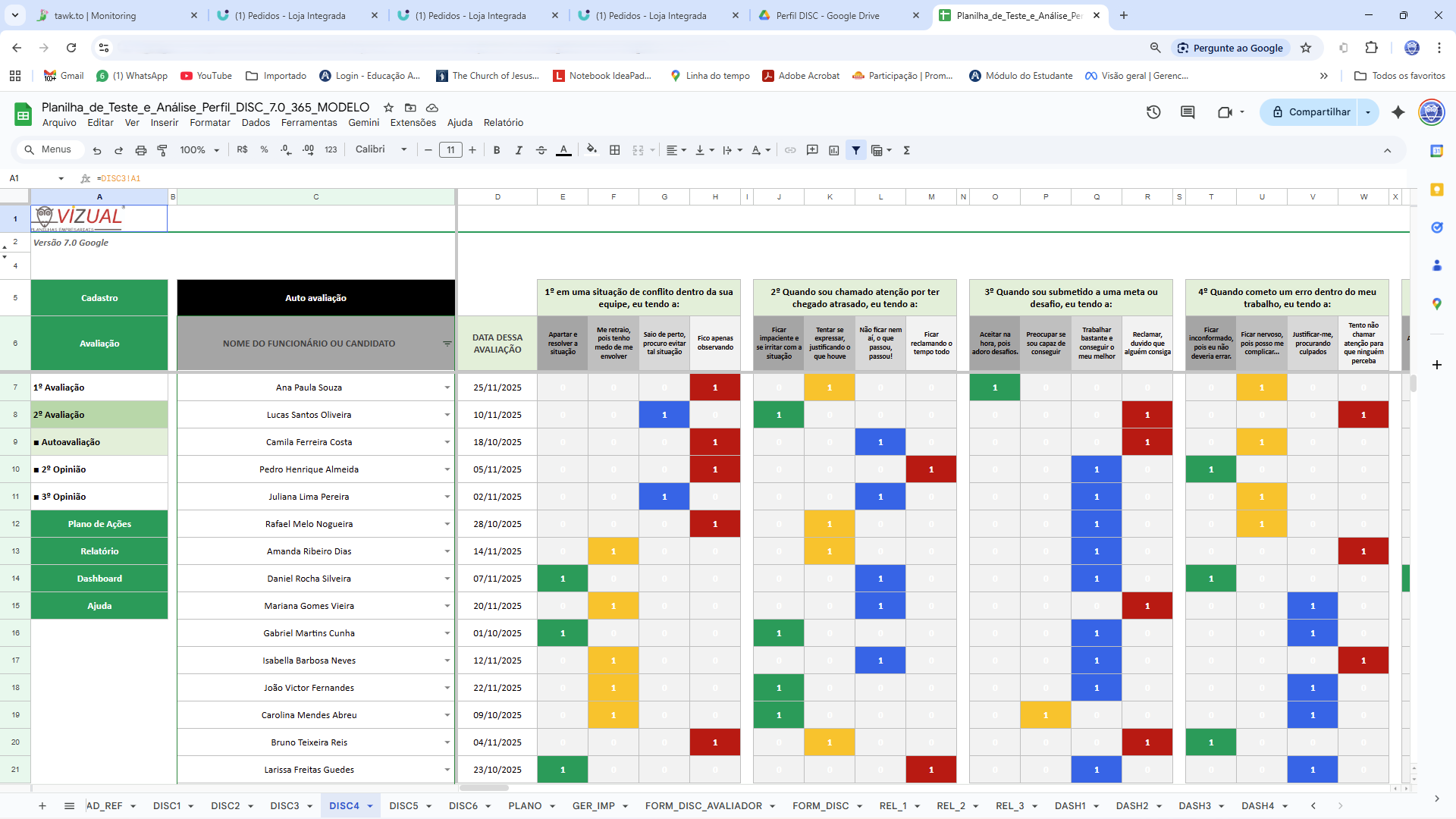Expand the horizontal align dropdown arrow
The image size is (1456, 819).
click(x=683, y=150)
